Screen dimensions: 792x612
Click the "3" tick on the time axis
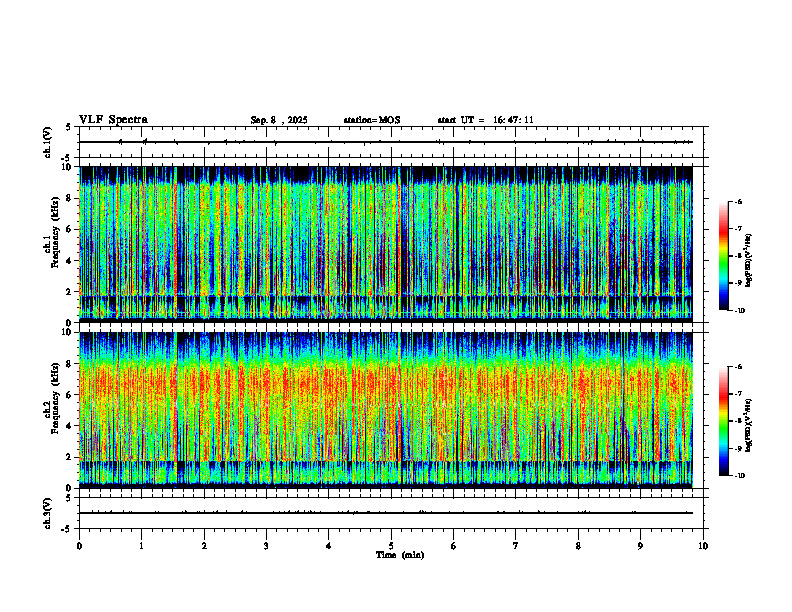coord(266,546)
